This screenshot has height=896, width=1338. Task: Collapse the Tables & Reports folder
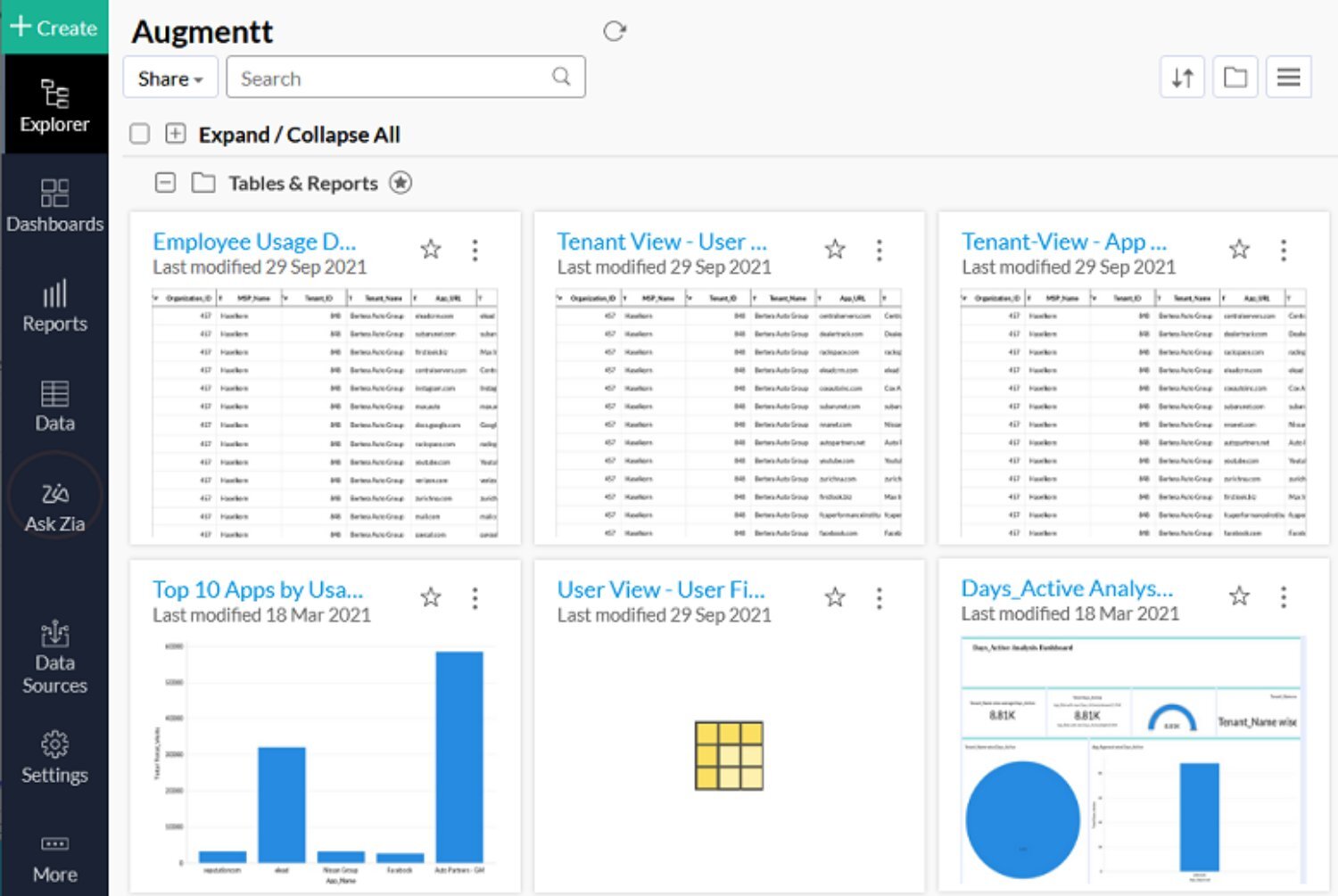pos(165,183)
